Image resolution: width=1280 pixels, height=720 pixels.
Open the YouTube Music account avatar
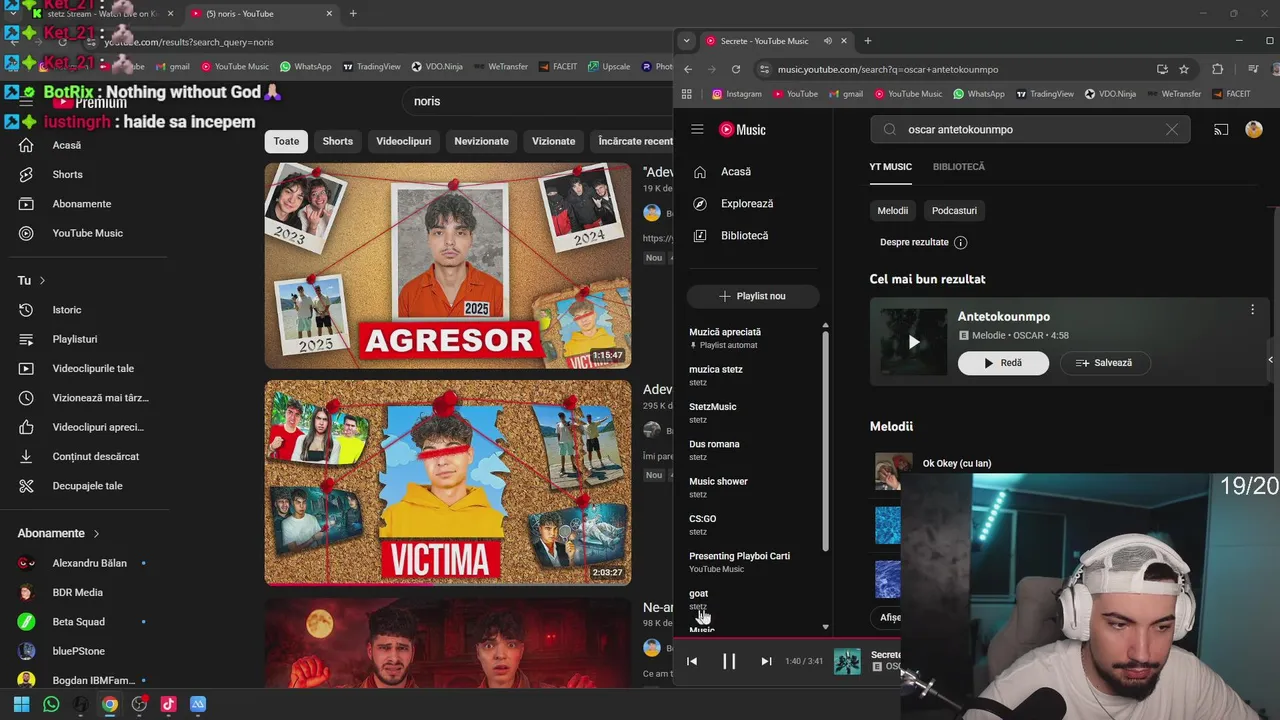click(x=1254, y=129)
